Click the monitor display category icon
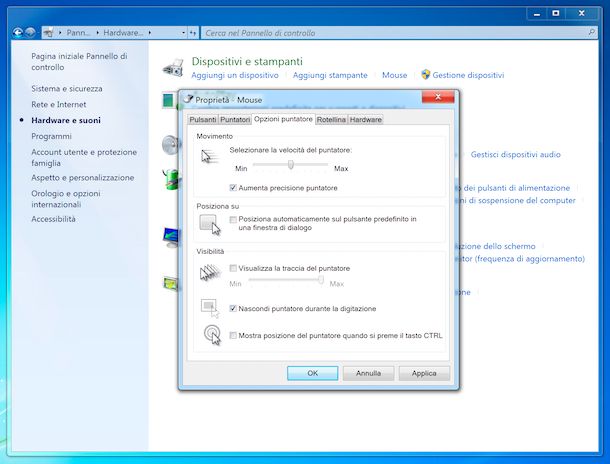Screen dimensions: 610x464 (x=171, y=238)
